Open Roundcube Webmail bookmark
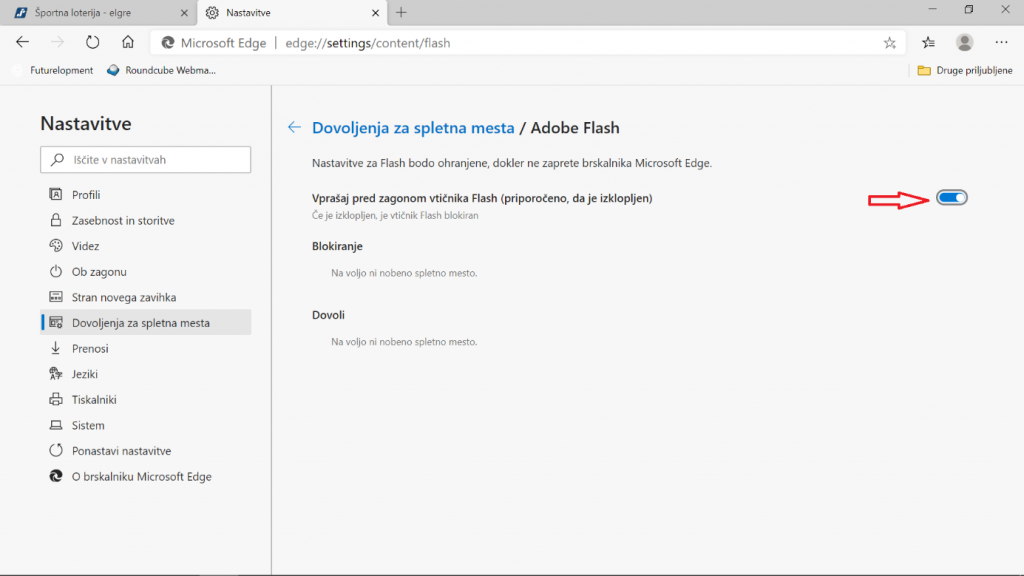This screenshot has height=576, width=1024. pos(161,70)
